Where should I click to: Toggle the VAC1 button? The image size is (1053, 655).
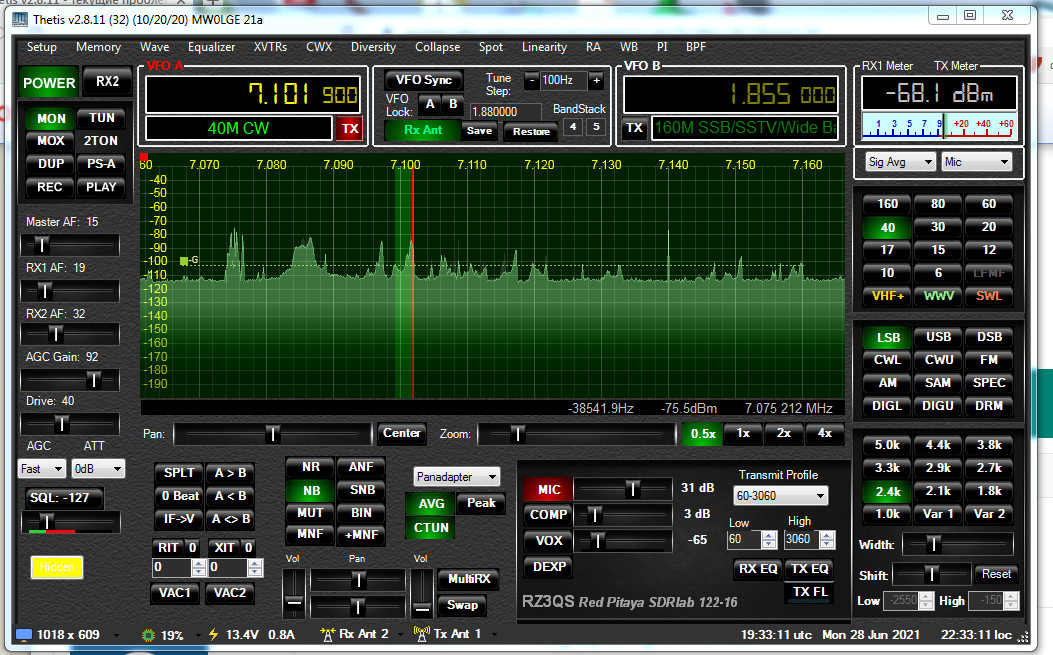point(175,593)
